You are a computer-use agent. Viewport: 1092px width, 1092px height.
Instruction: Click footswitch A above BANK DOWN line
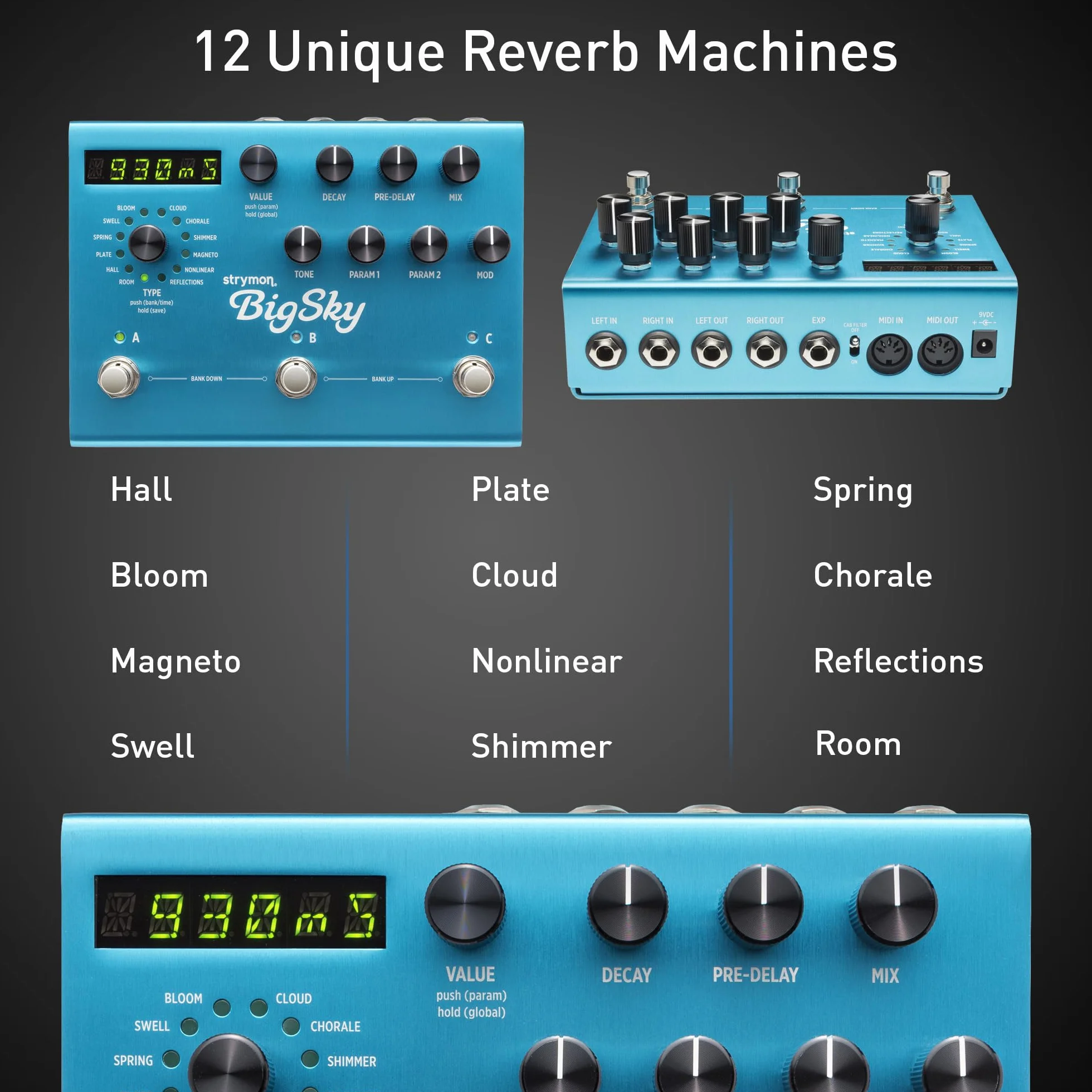(x=119, y=377)
